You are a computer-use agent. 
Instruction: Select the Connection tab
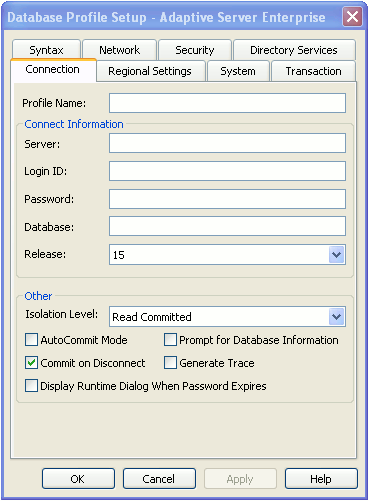click(x=53, y=70)
